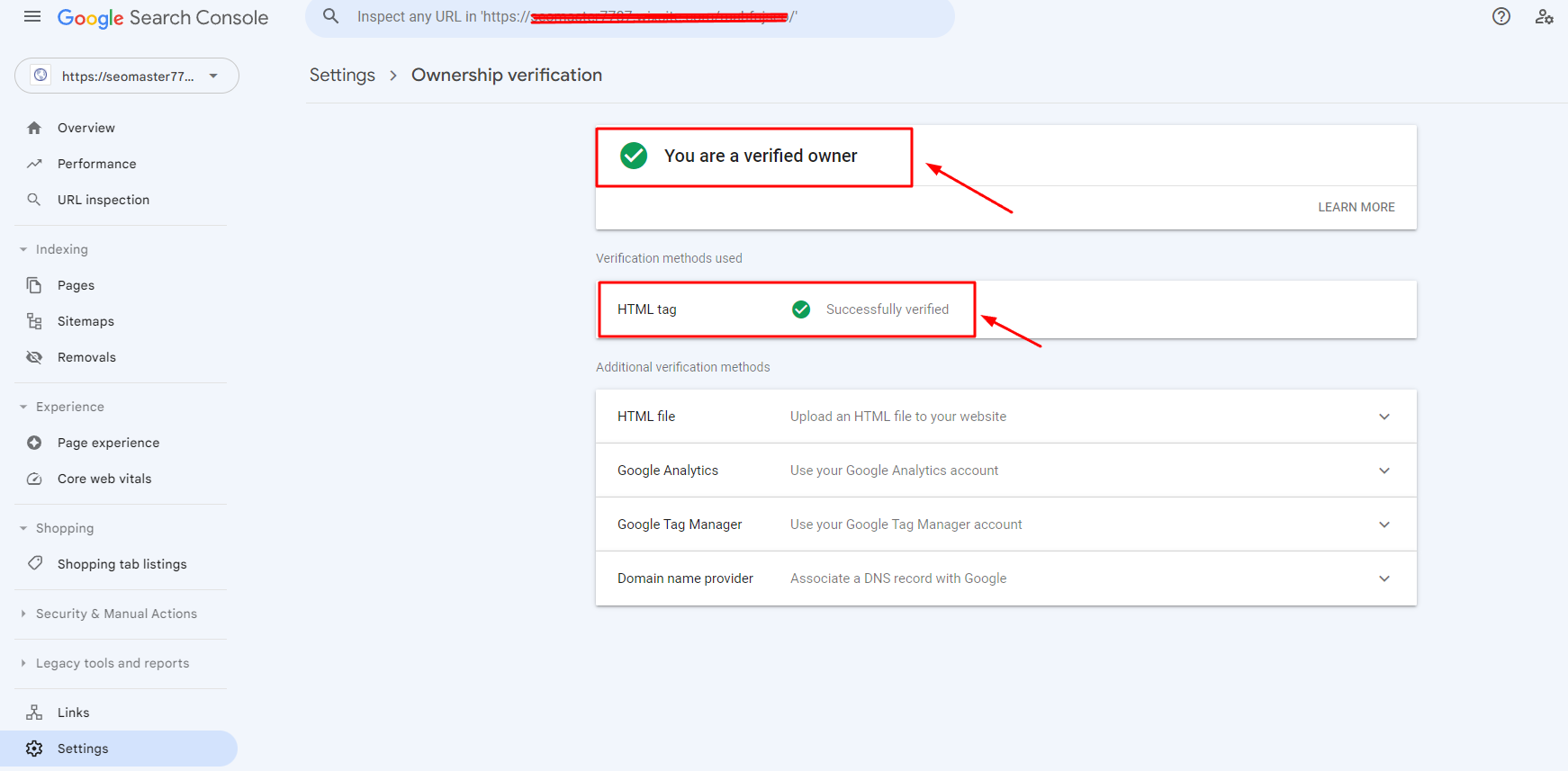Go to Links in the sidebar
The image size is (1568, 771).
[x=73, y=713]
